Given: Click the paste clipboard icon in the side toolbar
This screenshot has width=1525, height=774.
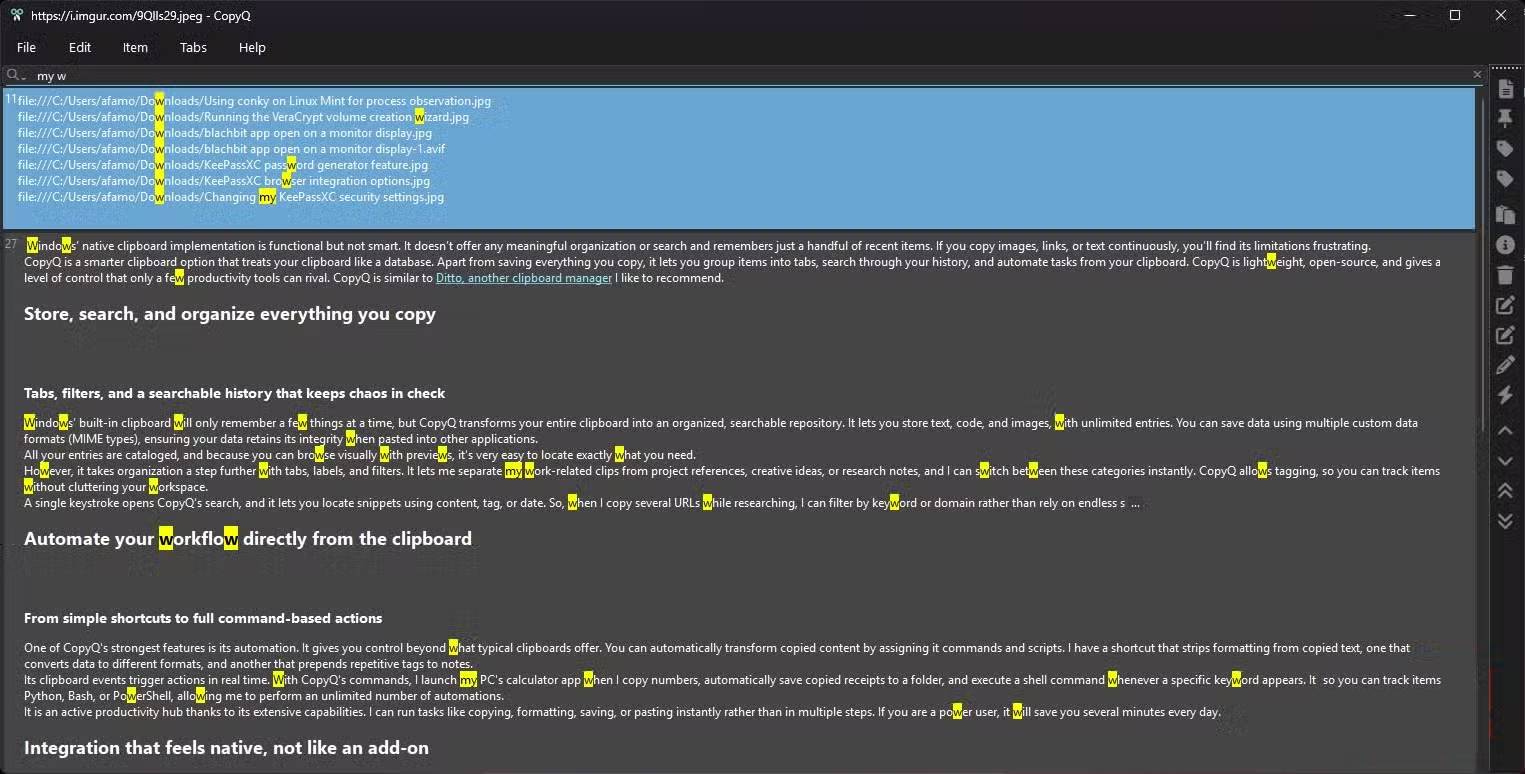Looking at the screenshot, I should (x=1505, y=214).
